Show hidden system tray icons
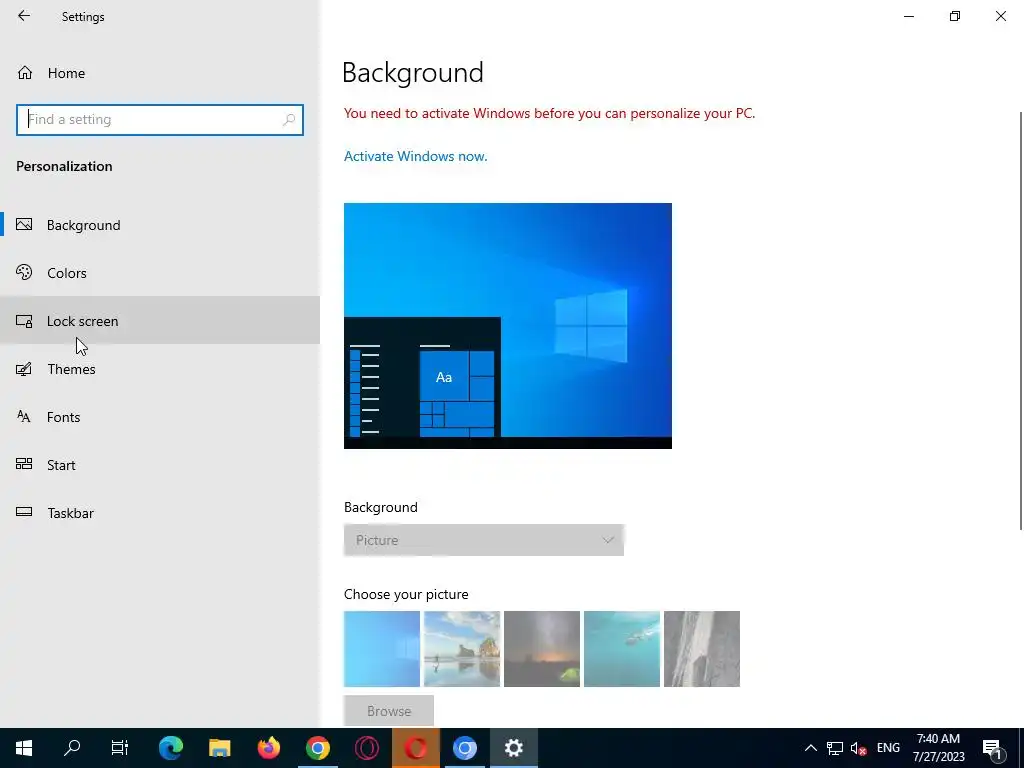Viewport: 1024px width, 768px height. pyautogui.click(x=810, y=748)
